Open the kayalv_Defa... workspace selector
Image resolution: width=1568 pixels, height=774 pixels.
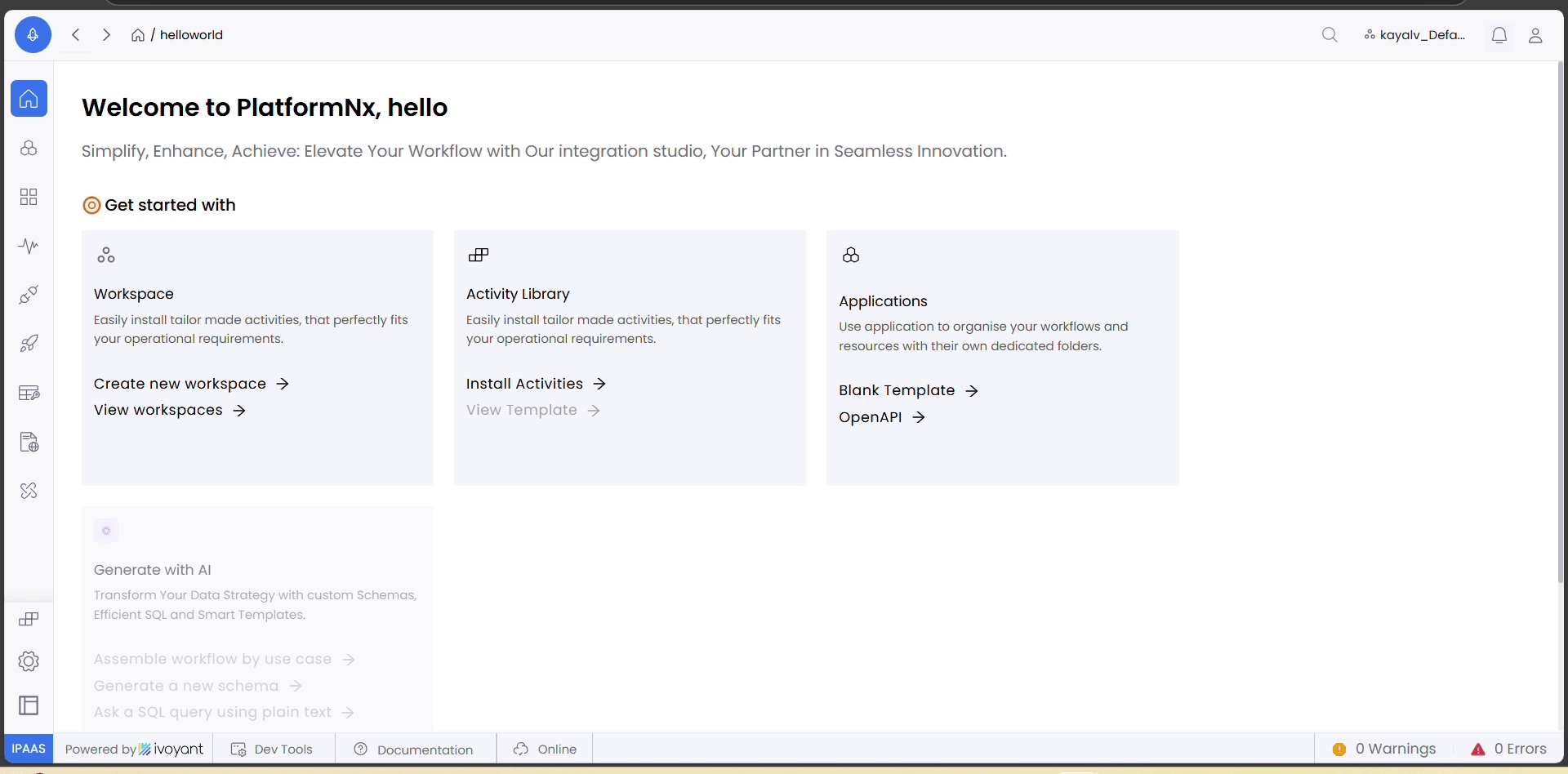(1414, 35)
